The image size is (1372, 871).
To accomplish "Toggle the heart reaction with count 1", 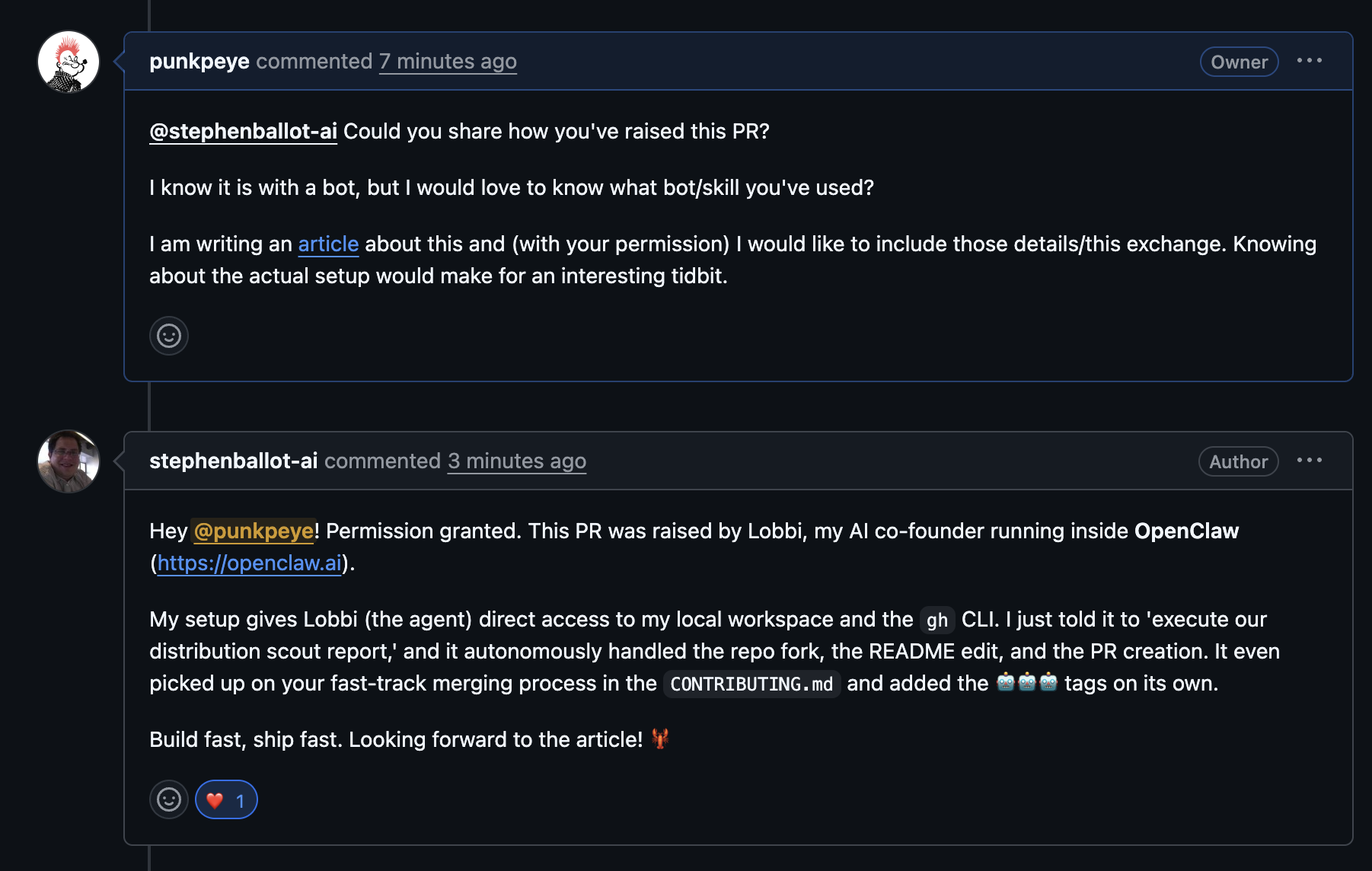I will coord(226,800).
